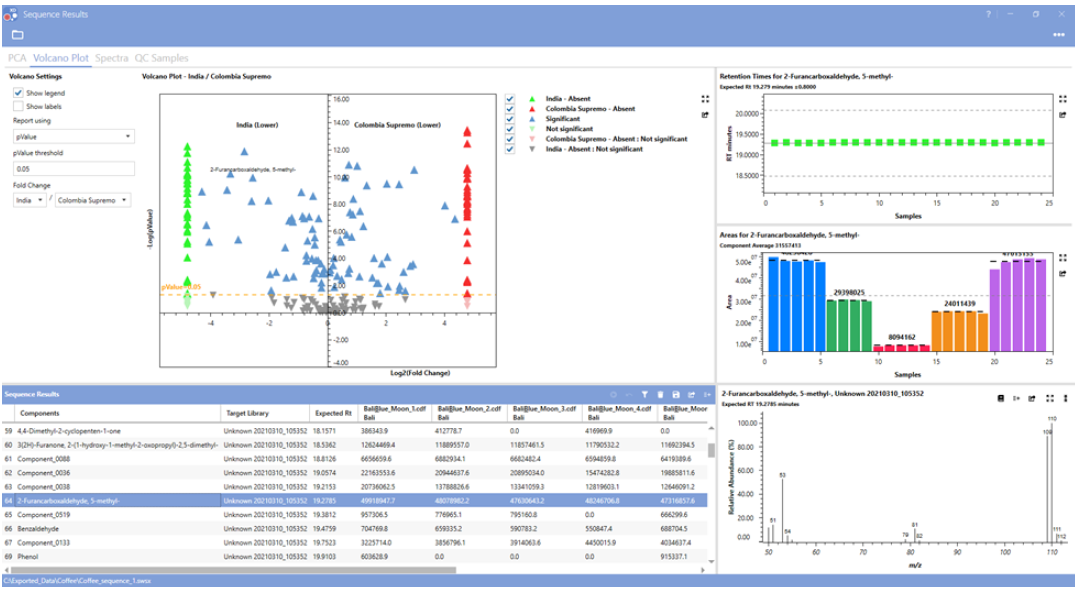Toggle the Not significant legend checkbox

click(510, 129)
